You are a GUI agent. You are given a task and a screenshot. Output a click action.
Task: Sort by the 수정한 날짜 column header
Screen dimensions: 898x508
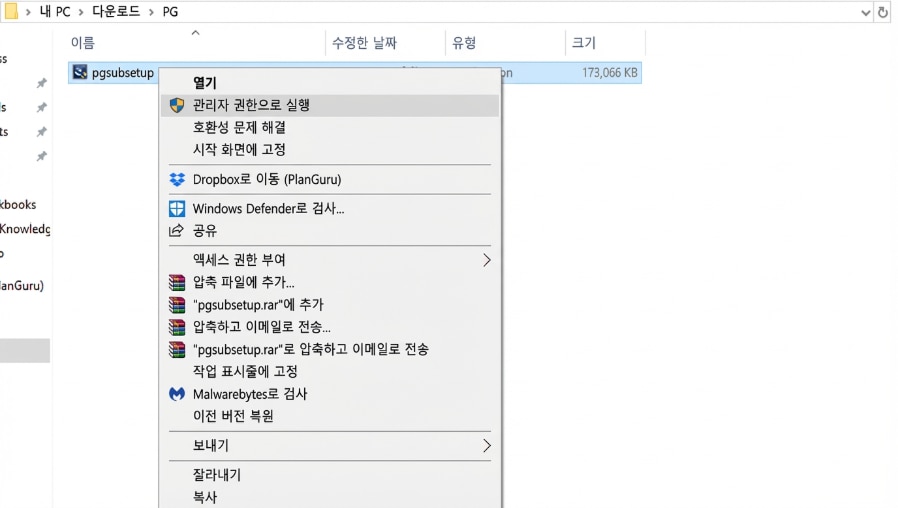coord(364,42)
